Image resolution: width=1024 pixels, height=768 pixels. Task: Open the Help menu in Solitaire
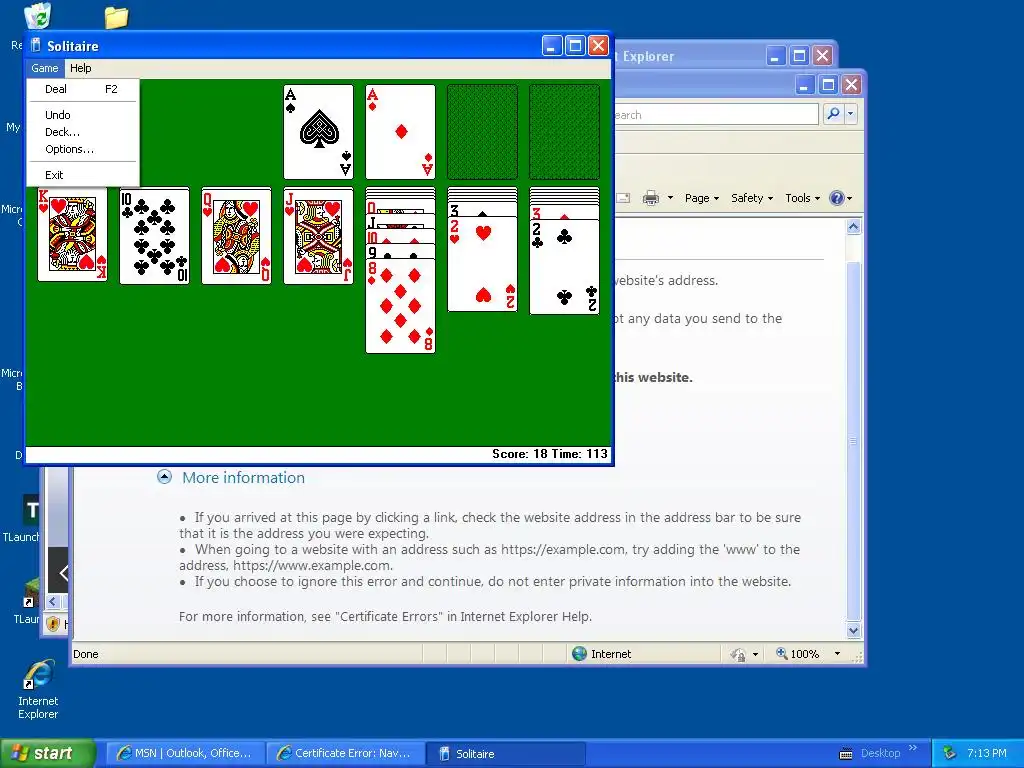coord(80,68)
